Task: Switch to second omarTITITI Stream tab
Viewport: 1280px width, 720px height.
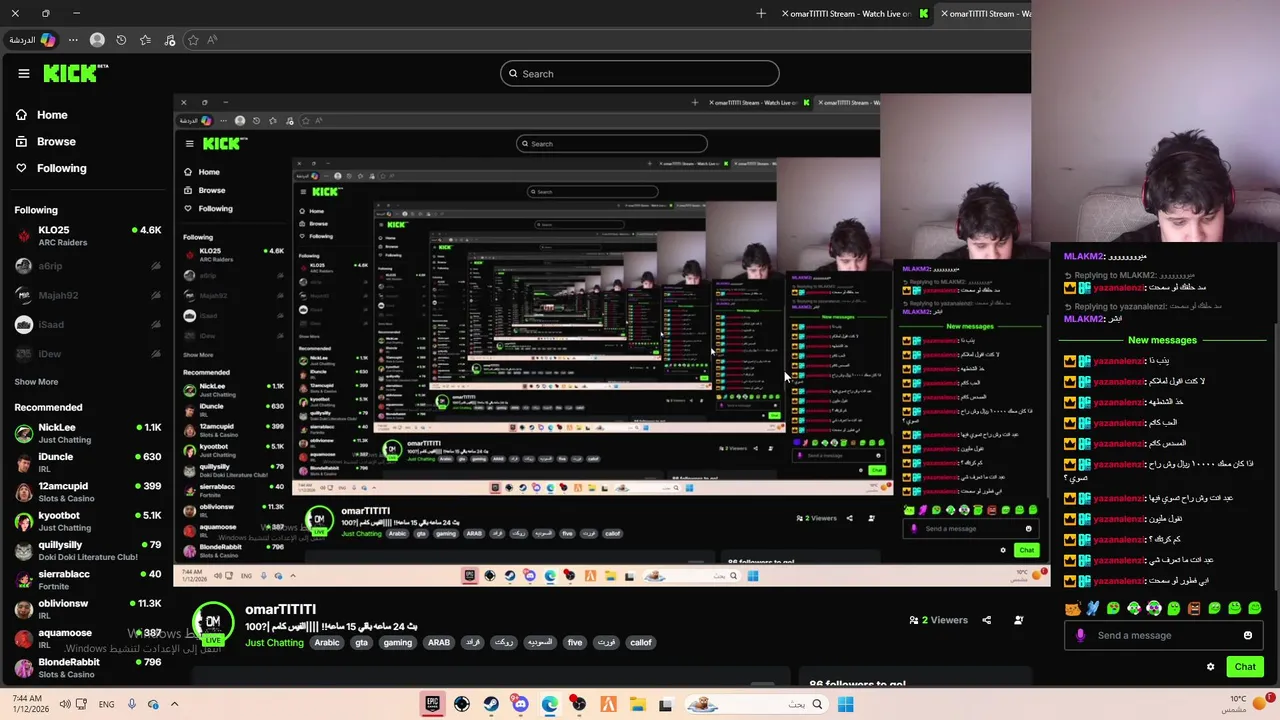Action: pyautogui.click(x=986, y=13)
